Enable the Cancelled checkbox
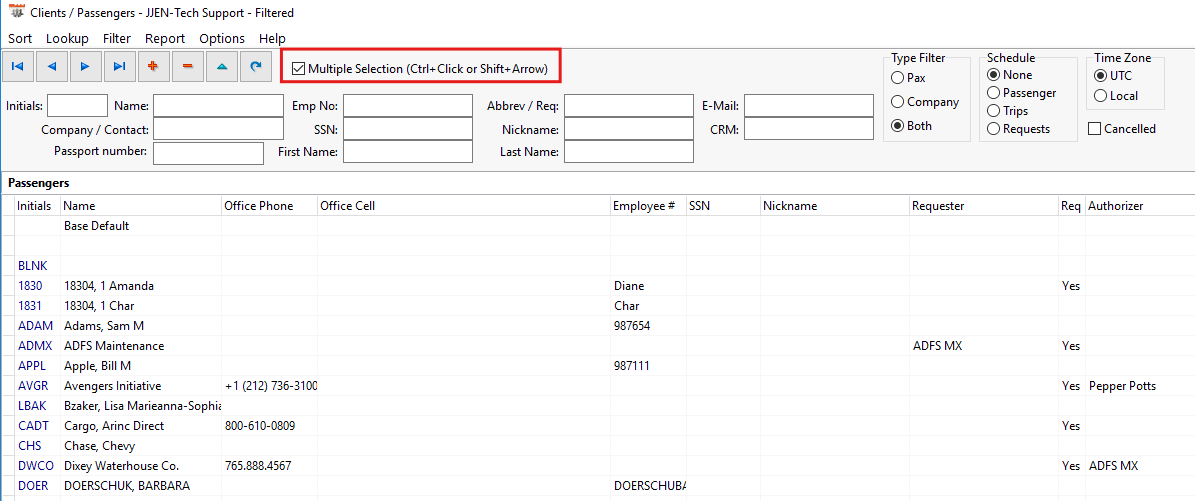Screen dimensions: 1195x501 [1094, 129]
